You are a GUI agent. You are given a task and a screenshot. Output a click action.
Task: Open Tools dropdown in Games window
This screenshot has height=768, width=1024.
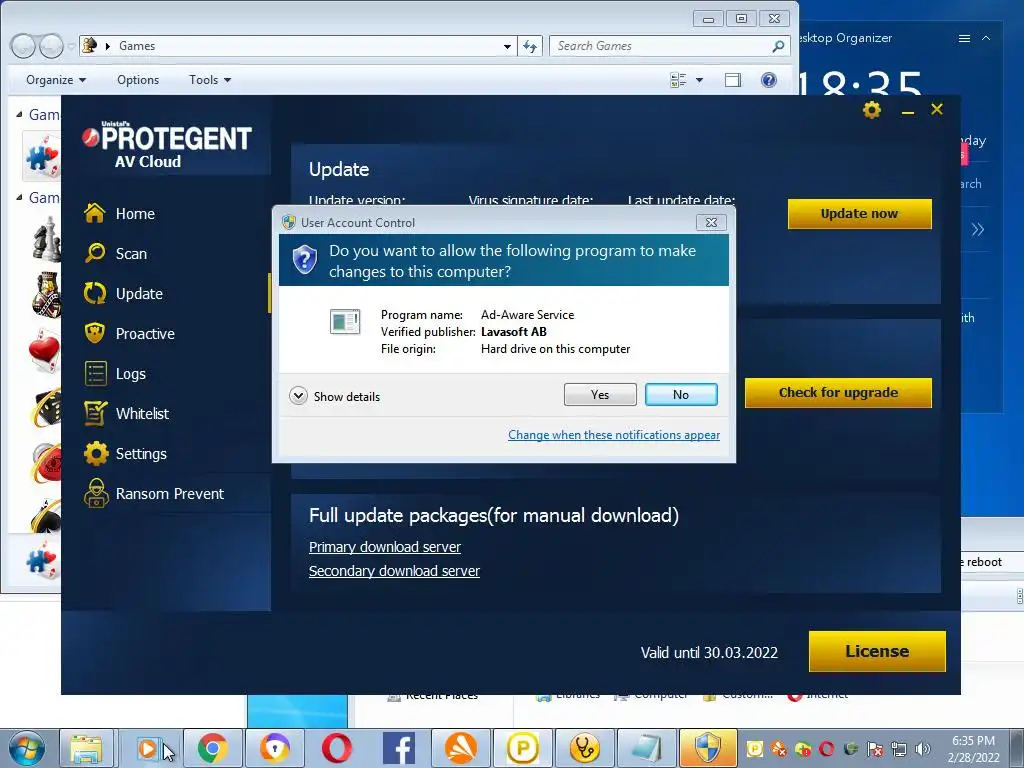[x=210, y=80]
